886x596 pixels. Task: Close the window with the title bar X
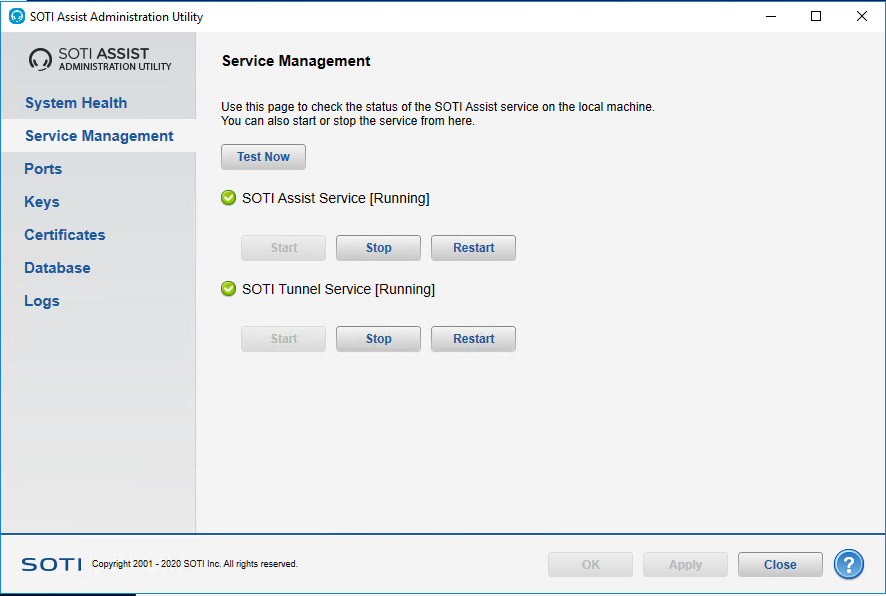tap(862, 16)
